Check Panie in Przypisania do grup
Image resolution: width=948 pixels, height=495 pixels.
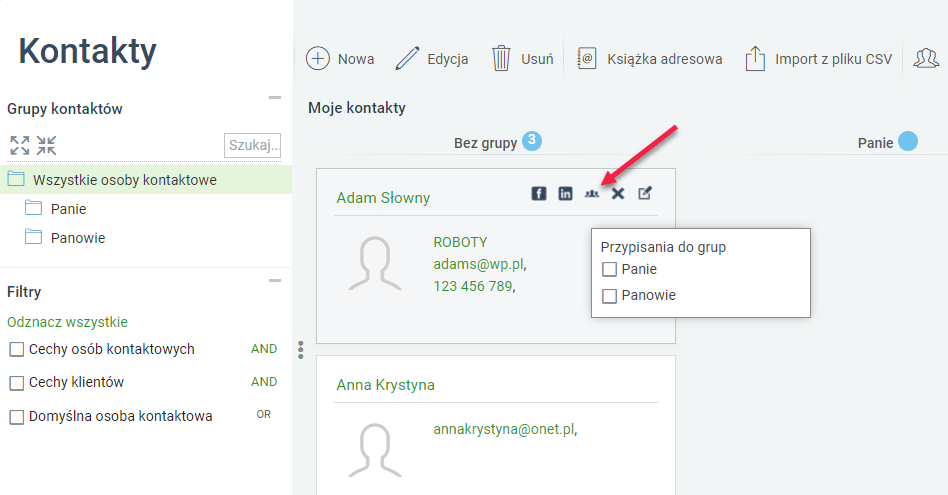(x=609, y=270)
